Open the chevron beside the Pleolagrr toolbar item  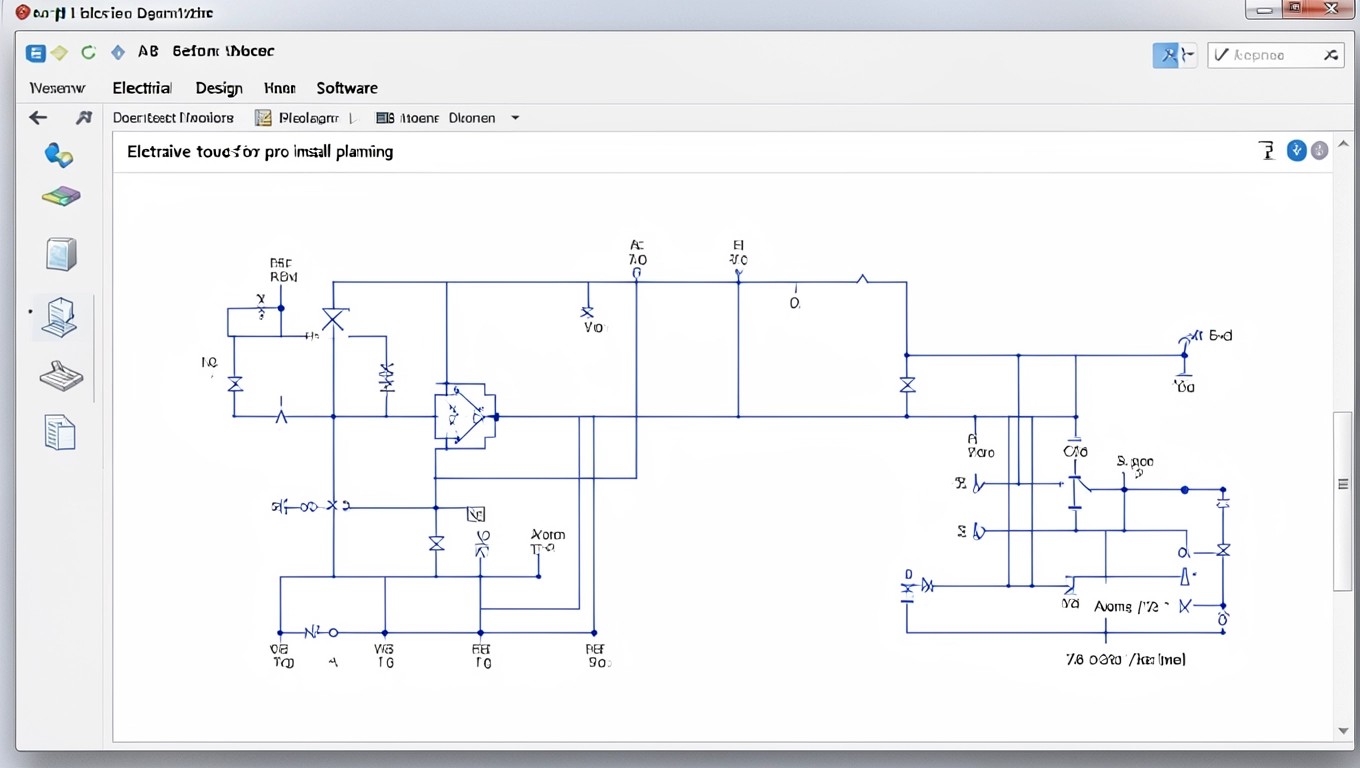click(355, 117)
